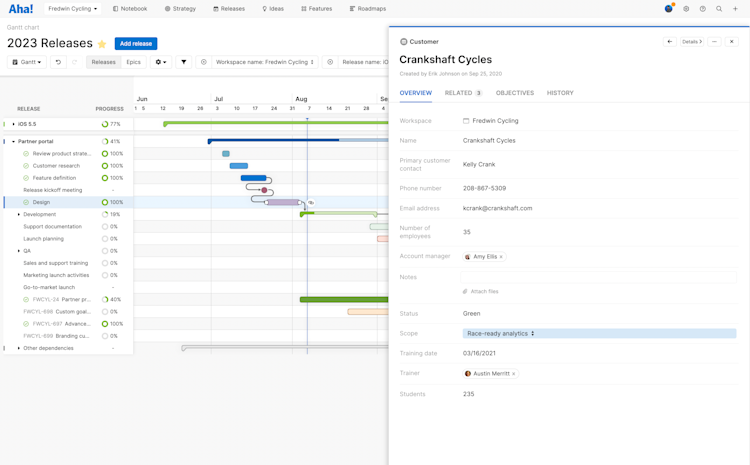
Task: Click the link icon beside Design bar
Action: click(x=311, y=203)
